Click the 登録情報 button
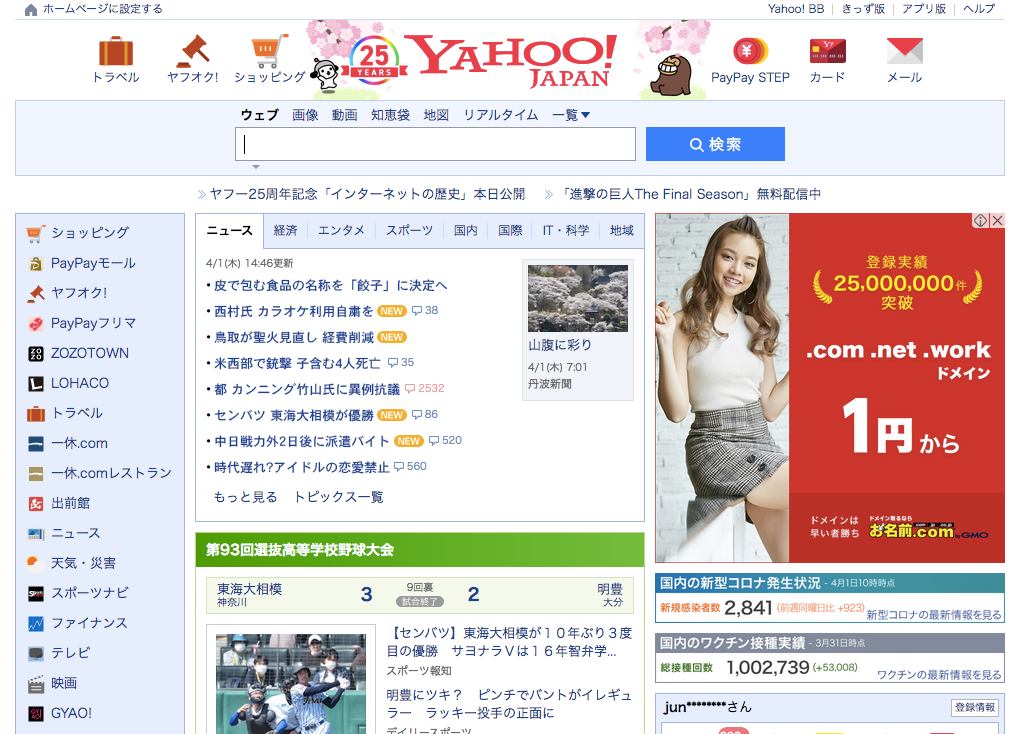This screenshot has width=1022, height=734. click(974, 707)
